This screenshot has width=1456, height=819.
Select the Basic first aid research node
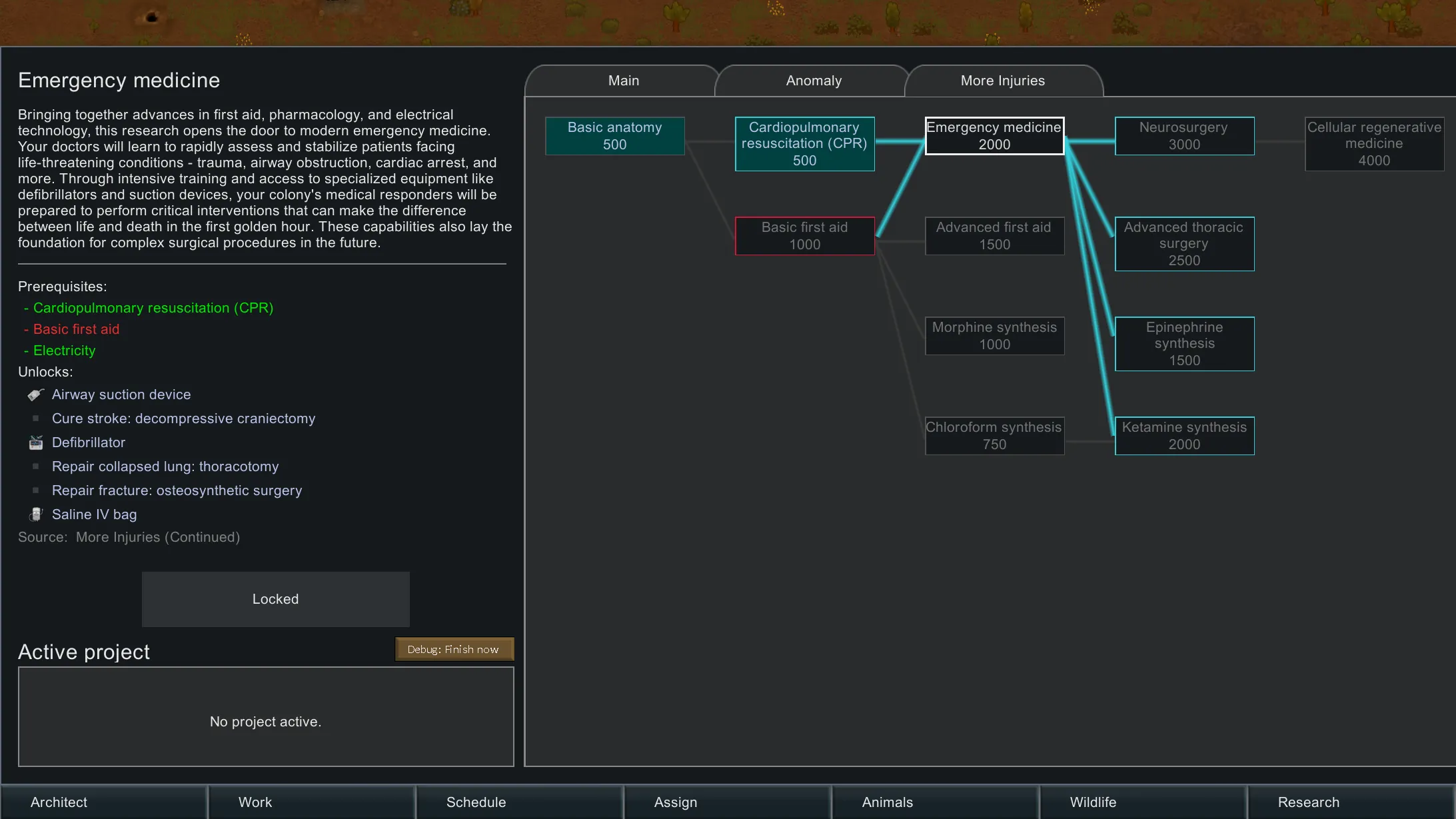[804, 236]
